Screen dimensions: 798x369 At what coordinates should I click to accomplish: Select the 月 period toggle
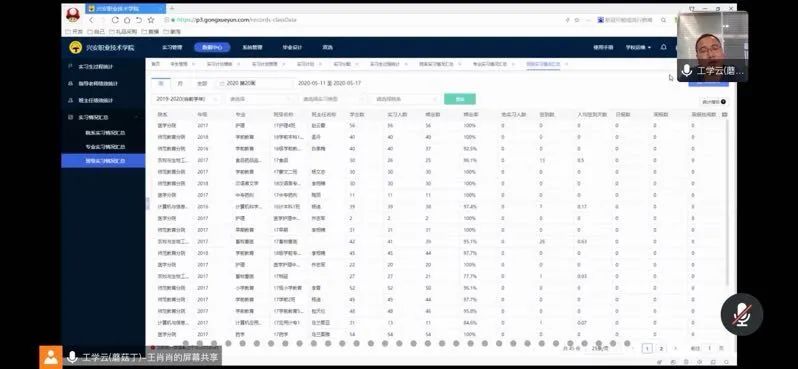[180, 83]
